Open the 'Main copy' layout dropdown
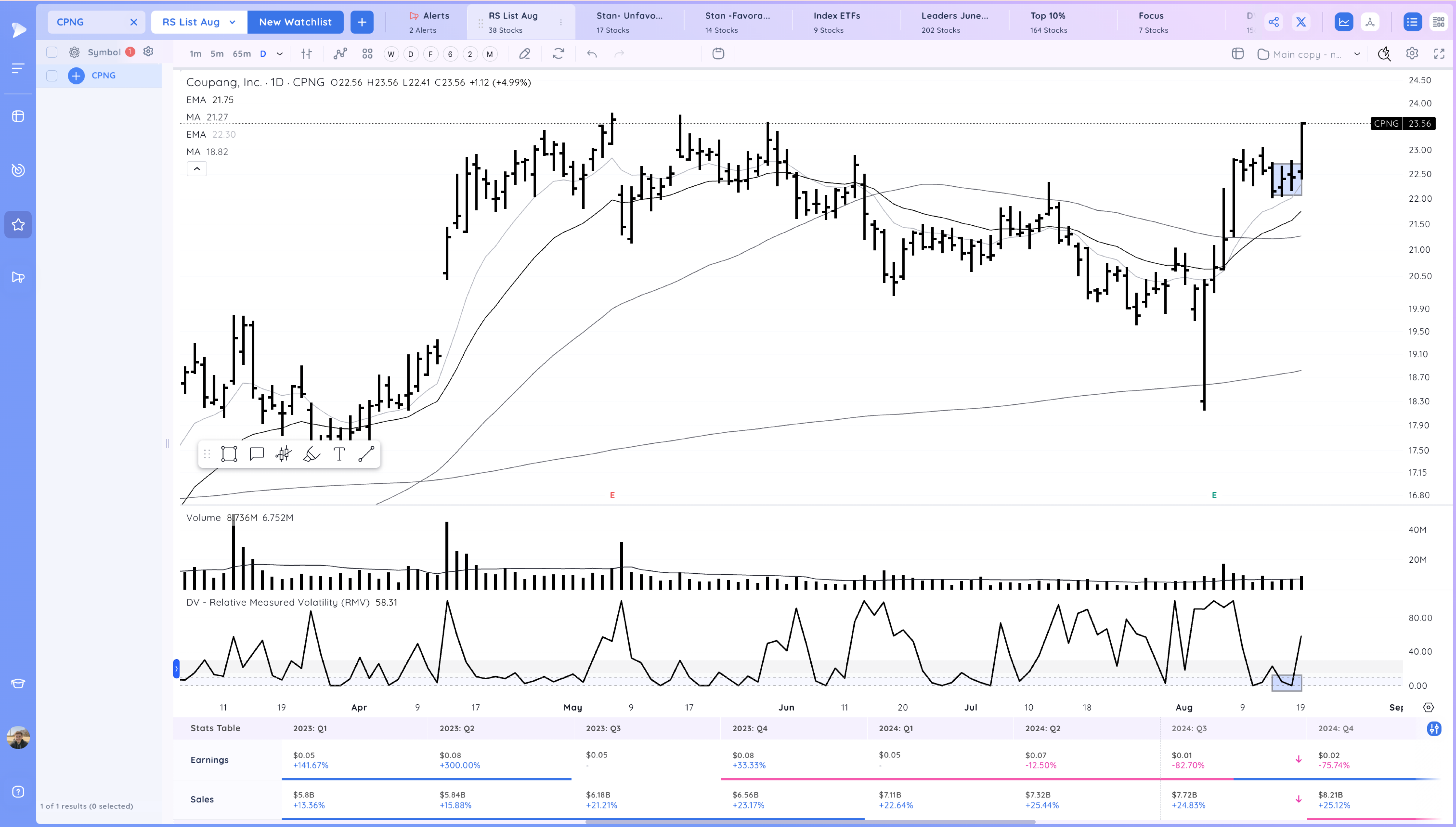 [x=1357, y=54]
